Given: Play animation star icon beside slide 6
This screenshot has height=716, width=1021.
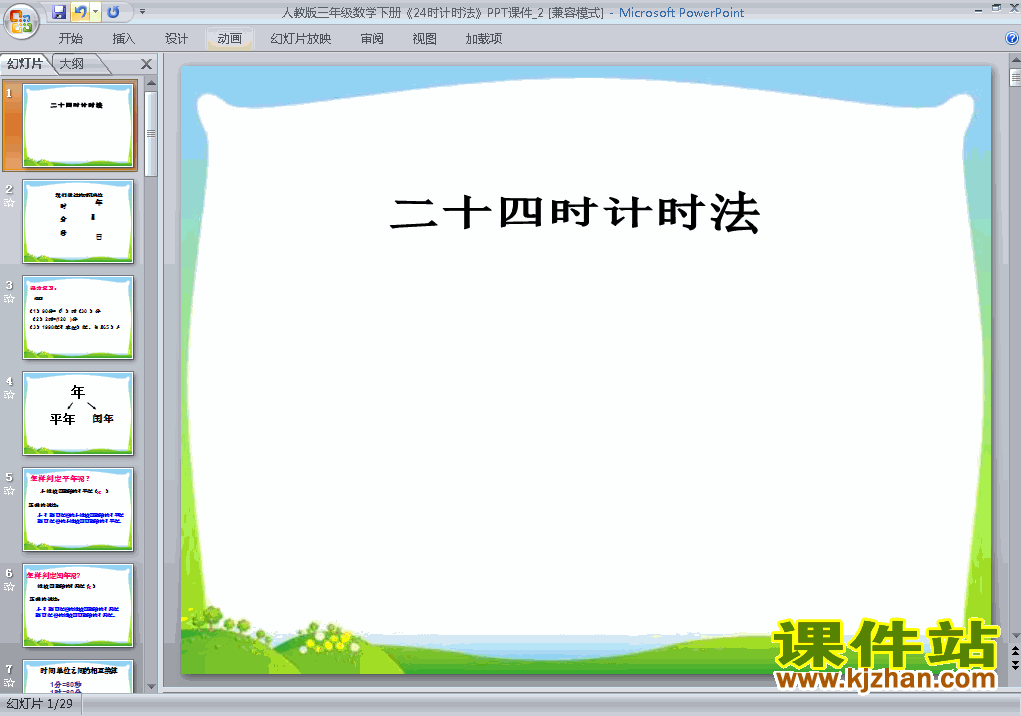Looking at the screenshot, I should click(x=9, y=586).
